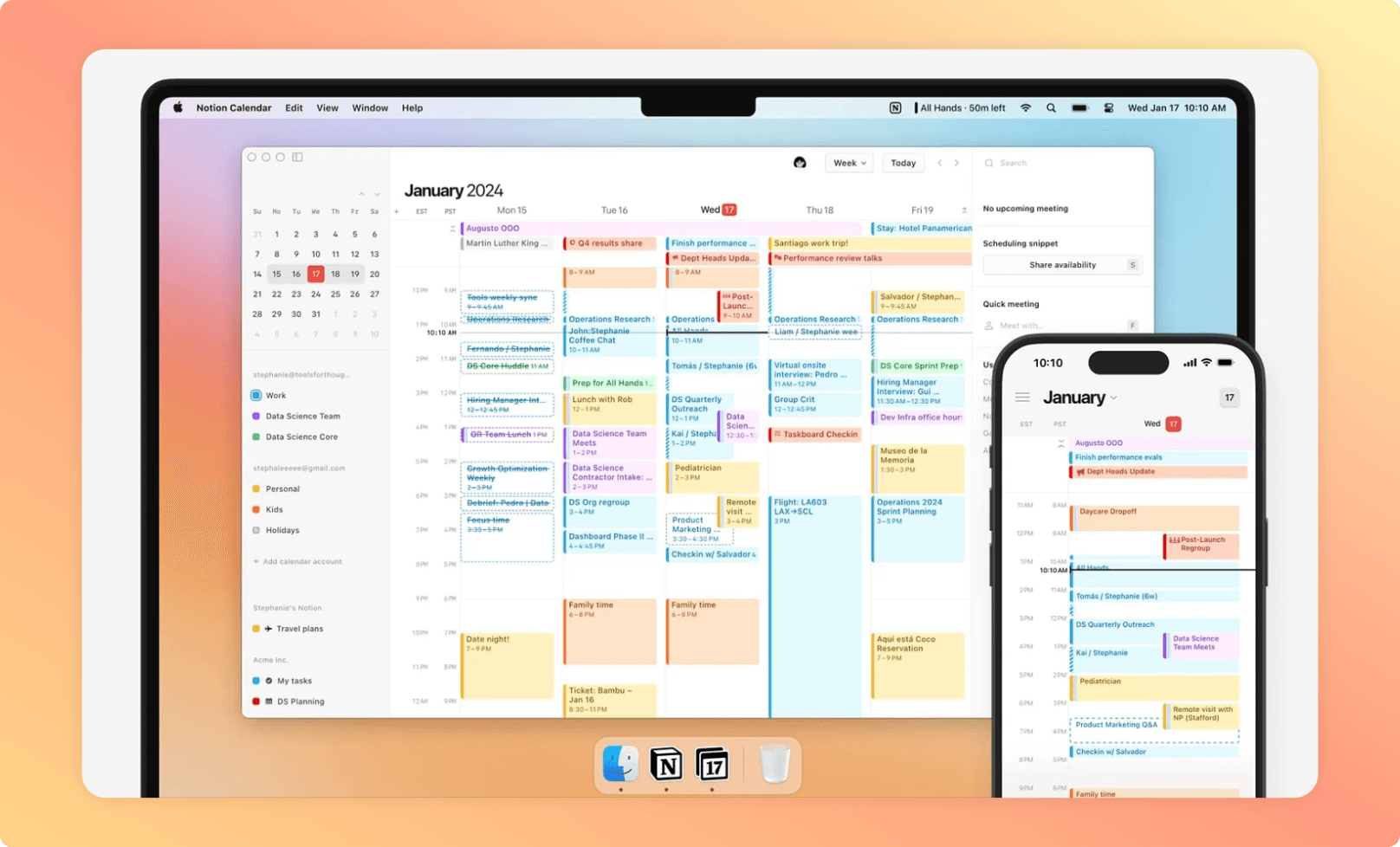Select highlighted day 17 in mini calendar
This screenshot has height=847, width=1400.
pos(315,274)
